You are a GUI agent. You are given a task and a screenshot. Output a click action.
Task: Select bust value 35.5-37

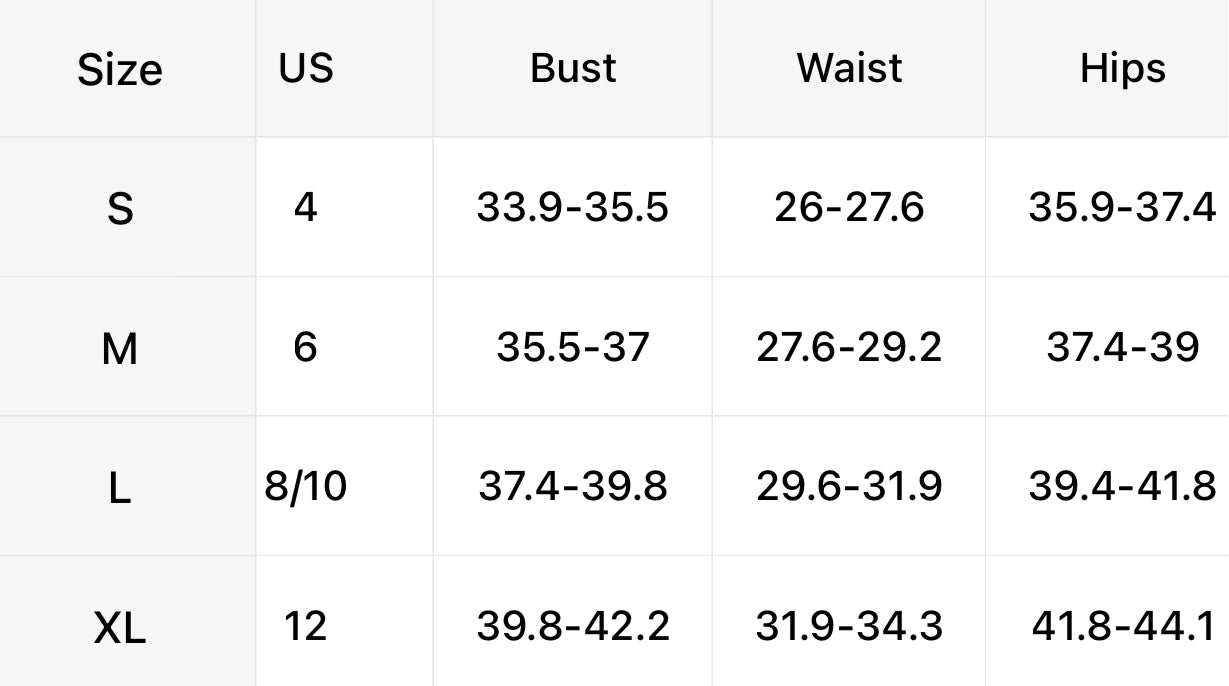click(x=573, y=348)
